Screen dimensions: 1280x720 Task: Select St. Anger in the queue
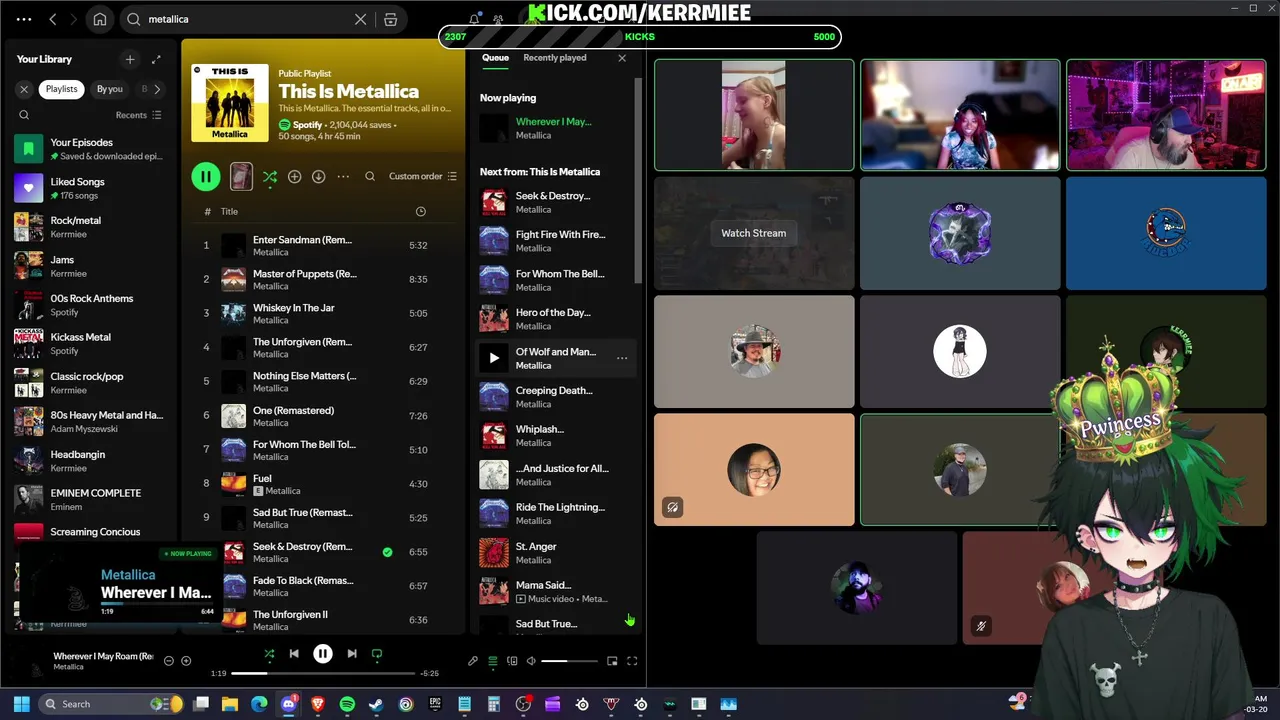(555, 553)
